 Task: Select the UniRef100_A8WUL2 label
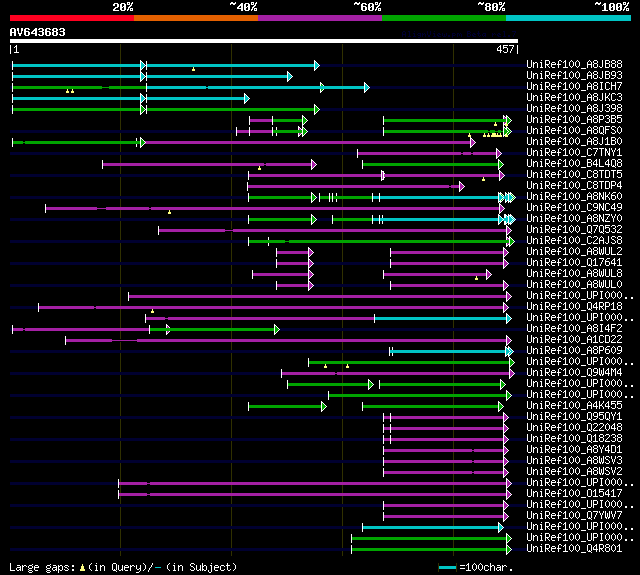point(574,251)
